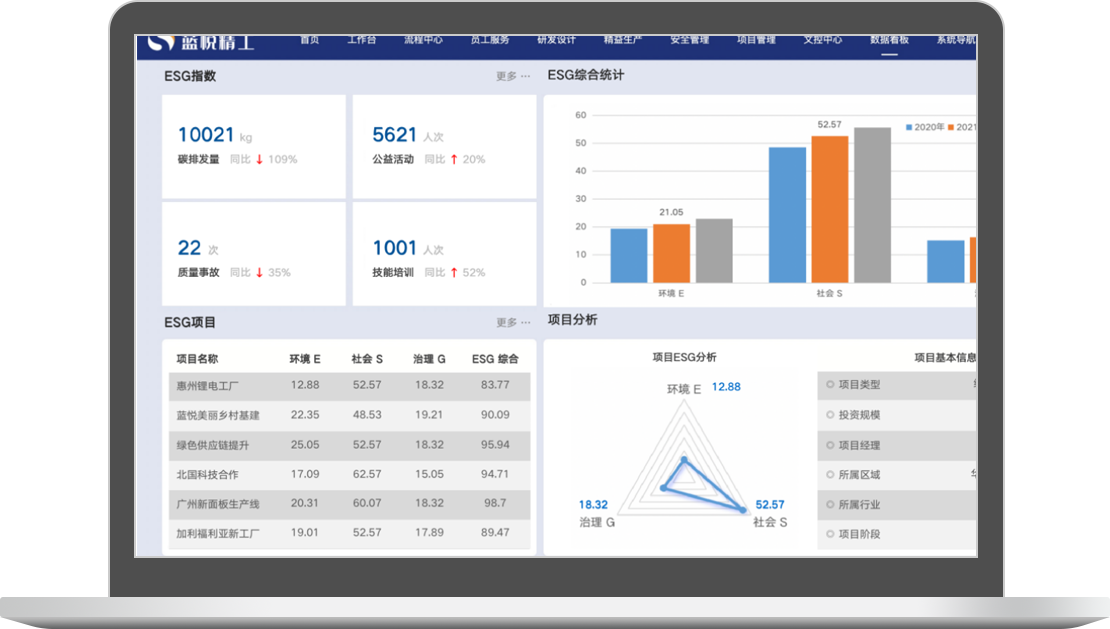Click the orange 2021 legend color swatch
Viewport: 1110px width, 629px height.
[x=952, y=127]
